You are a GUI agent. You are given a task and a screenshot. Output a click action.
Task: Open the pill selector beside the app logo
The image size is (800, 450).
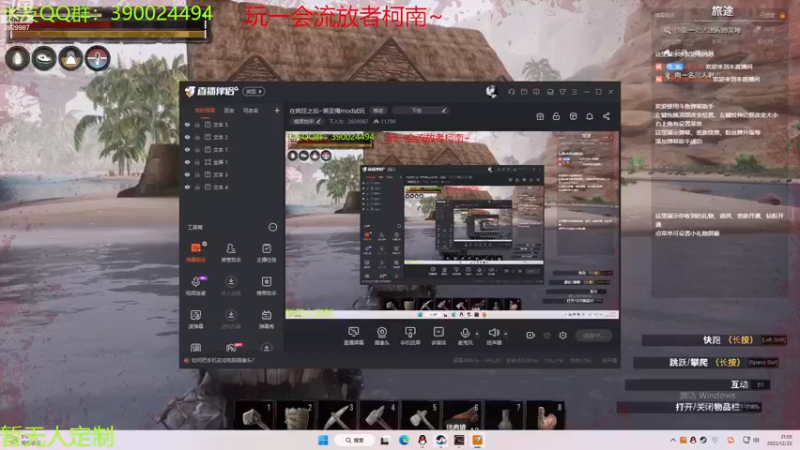click(254, 91)
